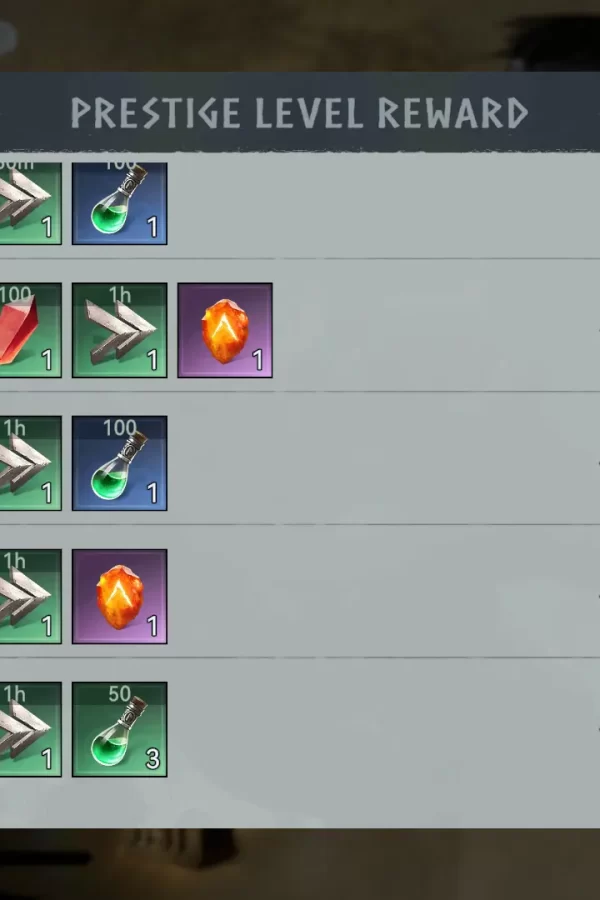The height and width of the screenshot is (900, 600).
Task: Click the 1h label on second-row speedup
Action: 119,295
